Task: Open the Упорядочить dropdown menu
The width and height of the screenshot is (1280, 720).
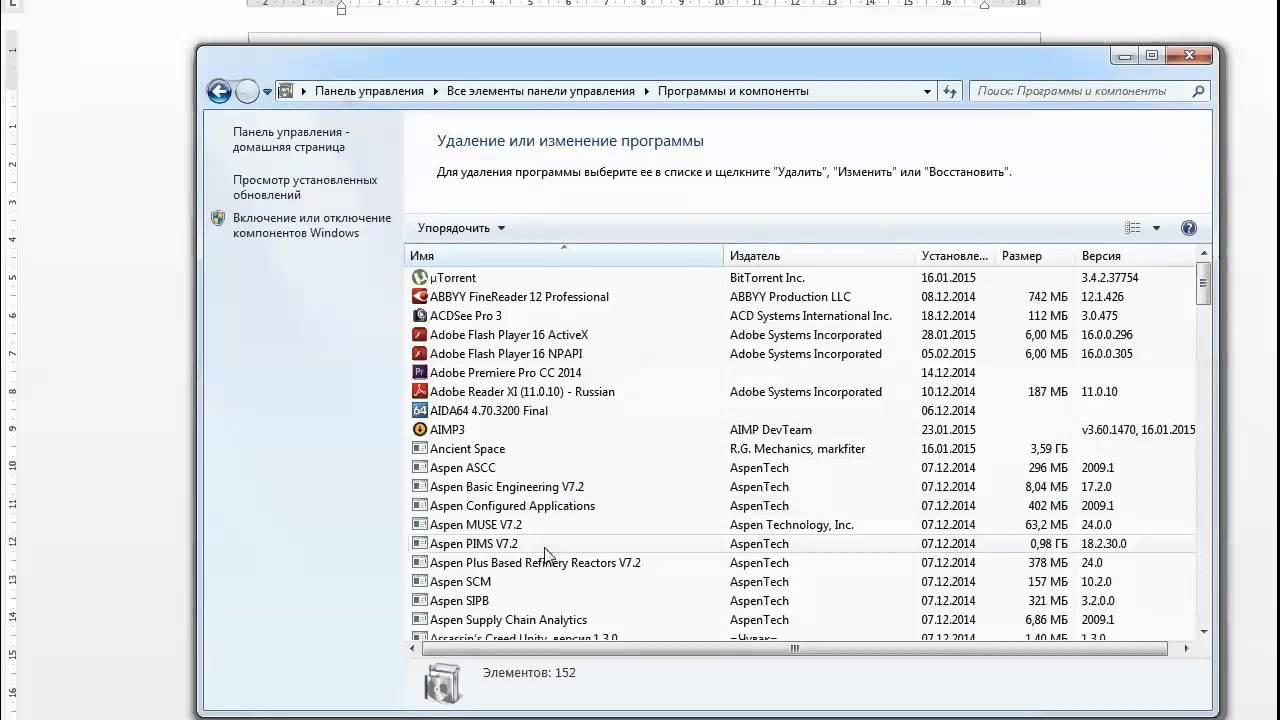Action: click(461, 228)
